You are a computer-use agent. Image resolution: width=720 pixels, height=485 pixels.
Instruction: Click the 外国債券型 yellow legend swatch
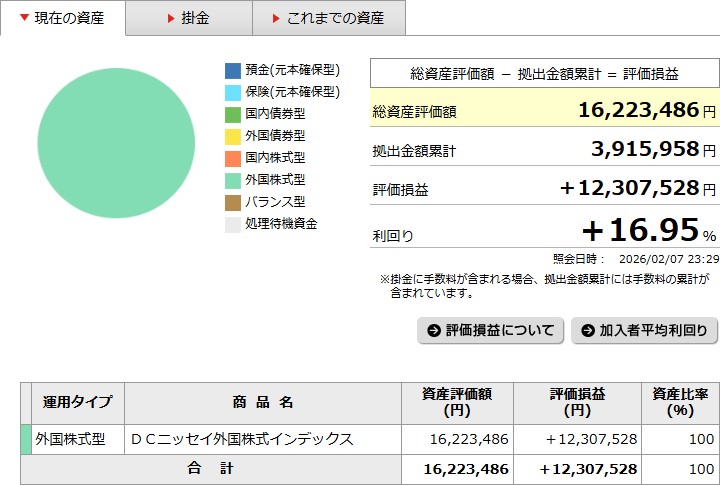[x=233, y=136]
